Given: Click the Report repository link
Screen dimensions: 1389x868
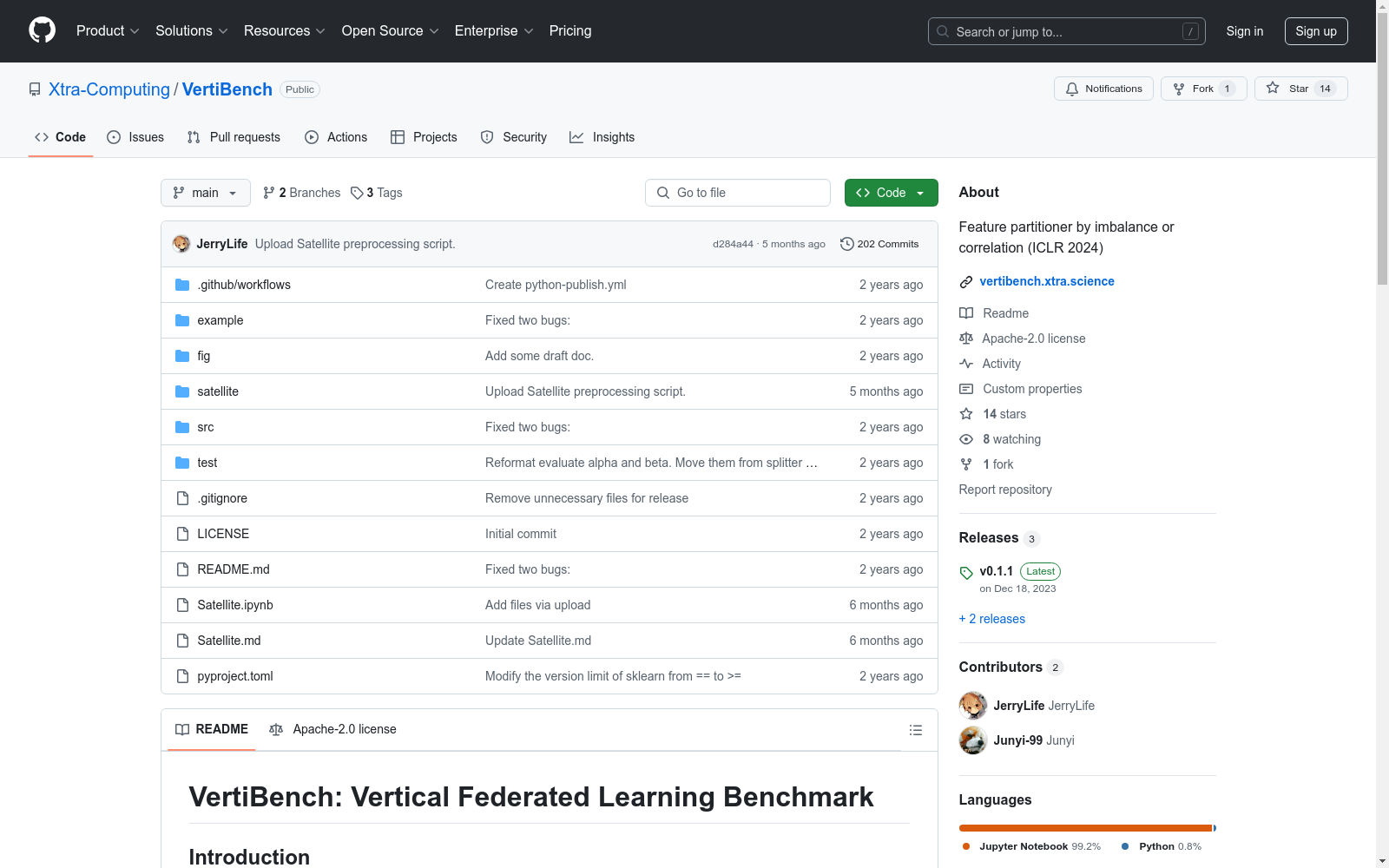Looking at the screenshot, I should [x=1005, y=490].
